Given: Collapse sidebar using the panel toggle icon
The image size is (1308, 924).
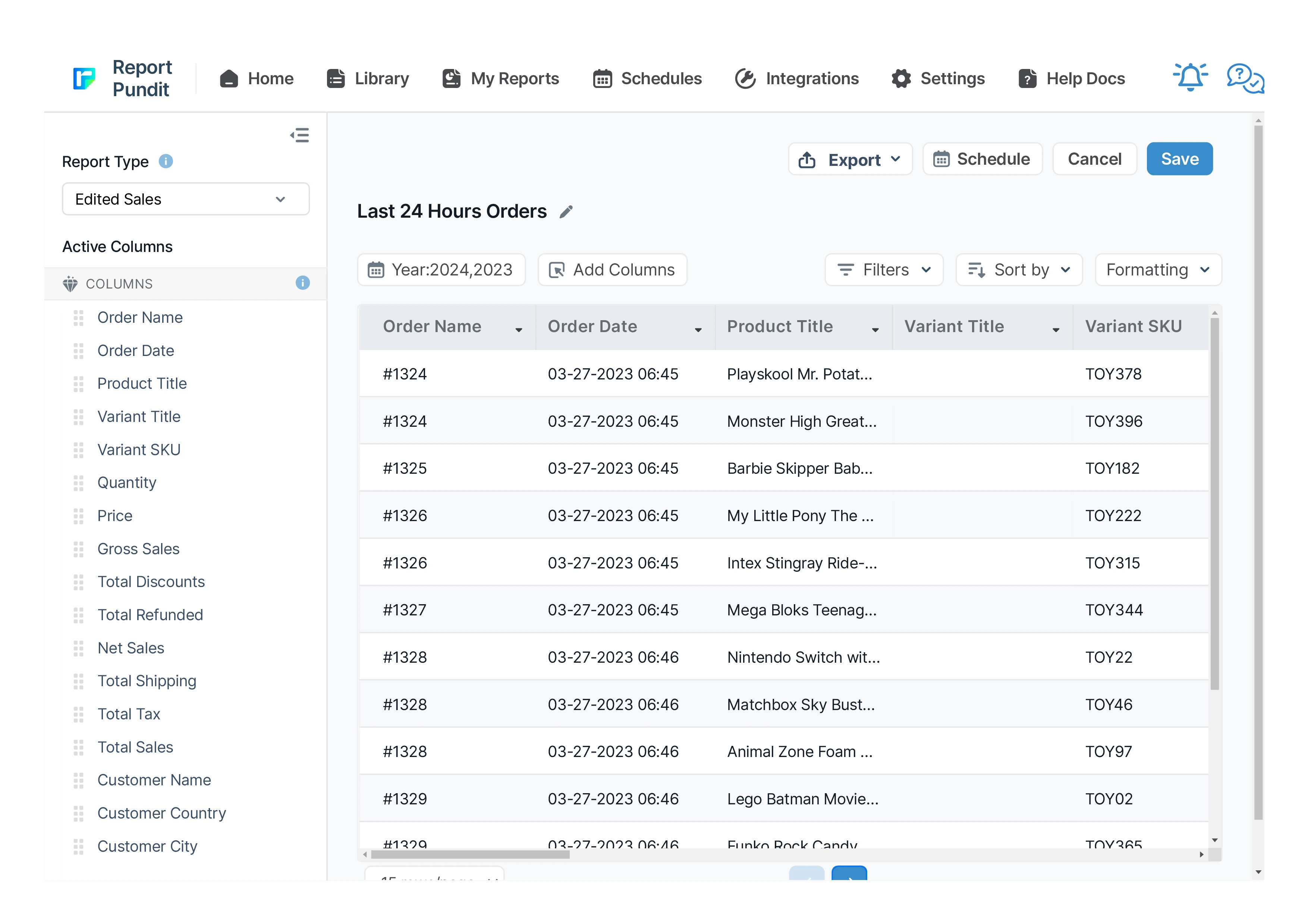Looking at the screenshot, I should click(x=300, y=135).
